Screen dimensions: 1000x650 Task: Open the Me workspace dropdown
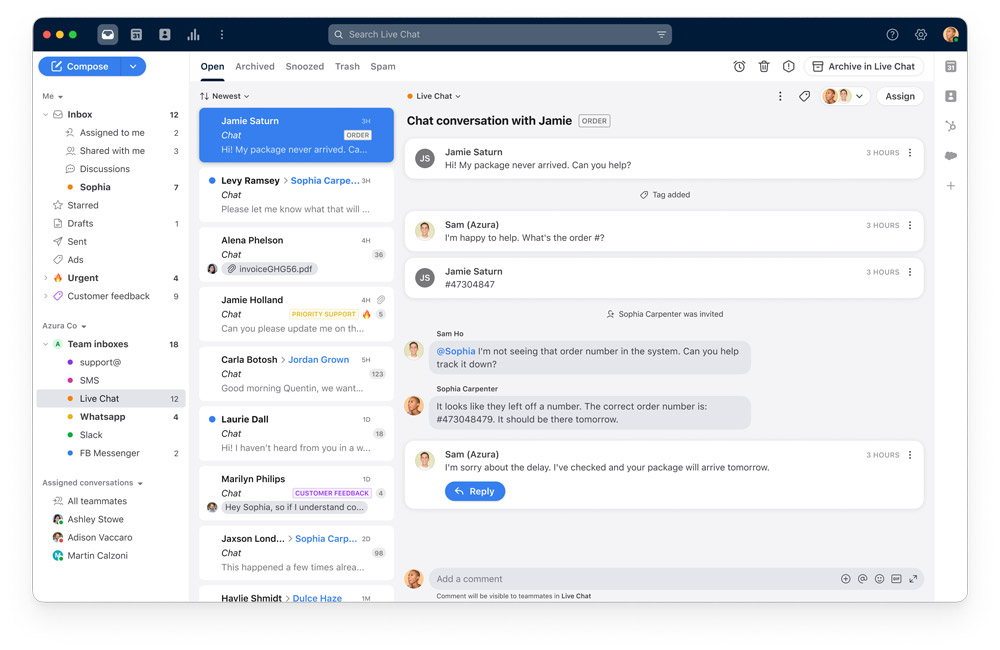[x=53, y=96]
